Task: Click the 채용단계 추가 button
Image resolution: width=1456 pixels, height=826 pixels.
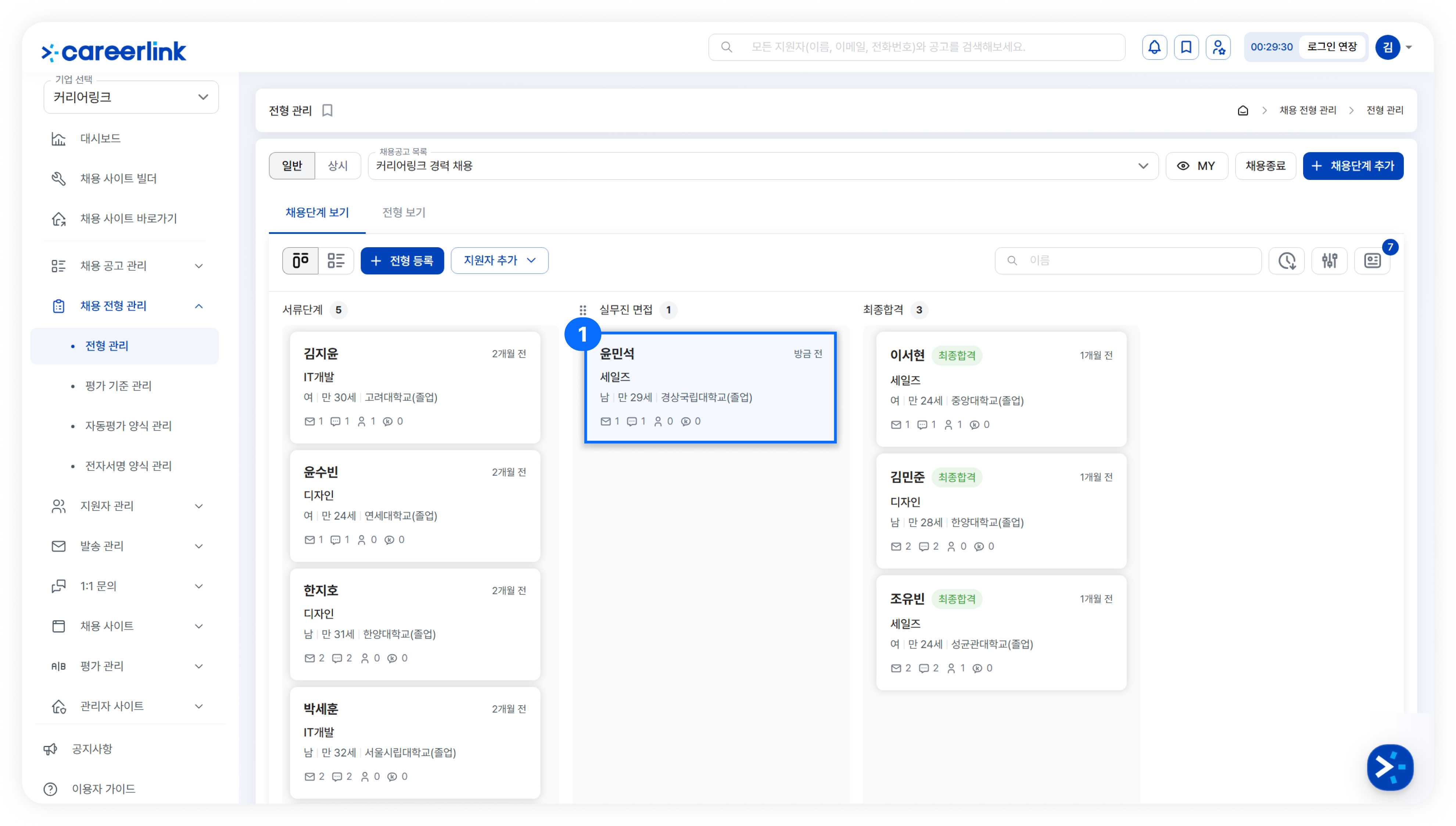Action: [x=1353, y=166]
